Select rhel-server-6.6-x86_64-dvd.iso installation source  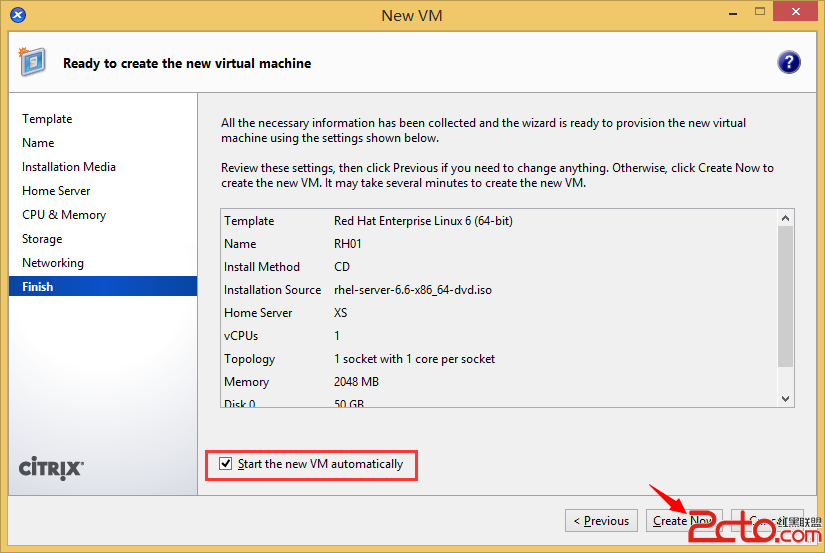413,290
